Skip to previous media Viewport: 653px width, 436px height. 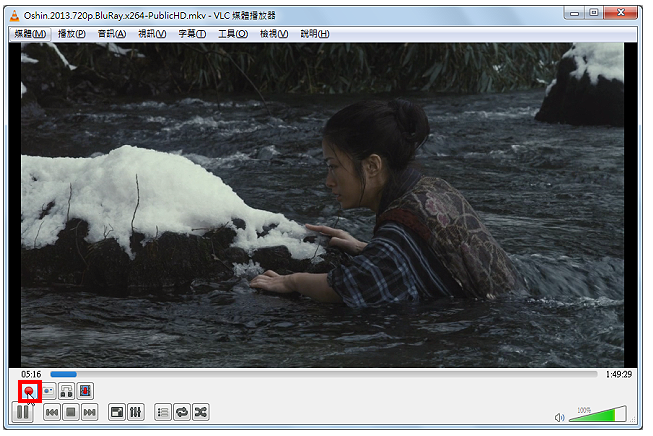tap(52, 412)
